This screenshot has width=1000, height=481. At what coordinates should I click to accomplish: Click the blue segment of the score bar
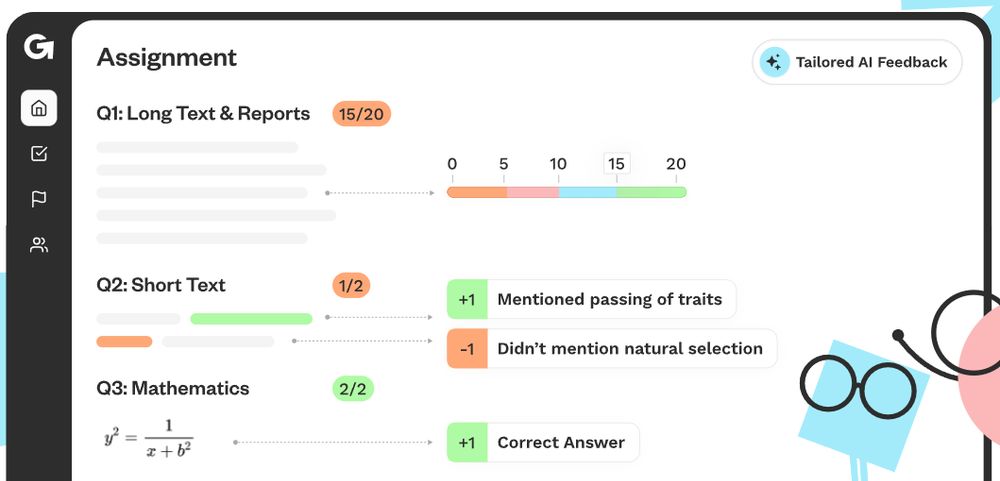tap(587, 192)
